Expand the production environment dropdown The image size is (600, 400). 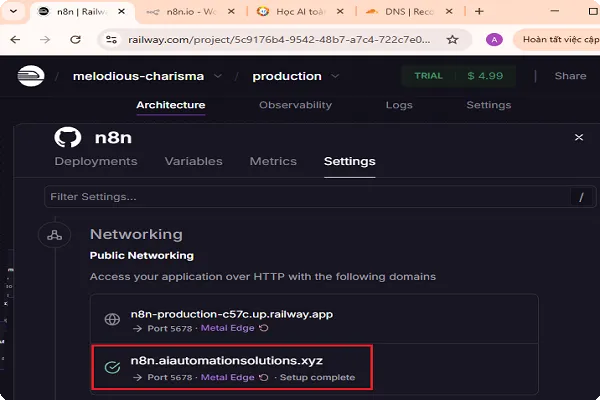coord(335,76)
